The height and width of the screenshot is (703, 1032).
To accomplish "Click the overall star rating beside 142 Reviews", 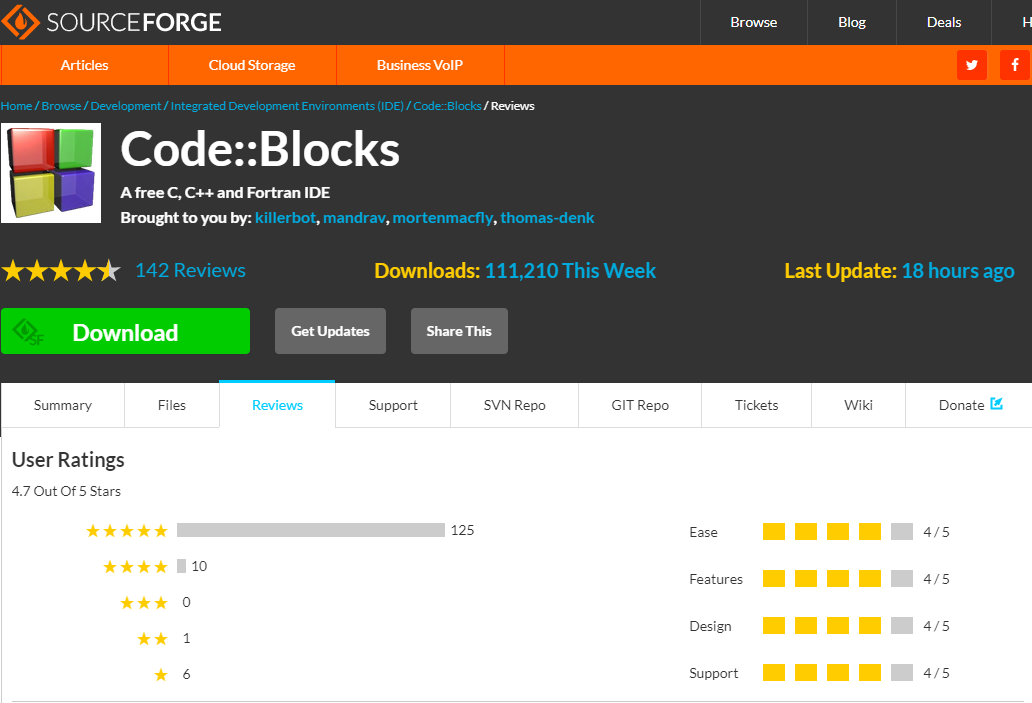I will pyautogui.click(x=61, y=271).
